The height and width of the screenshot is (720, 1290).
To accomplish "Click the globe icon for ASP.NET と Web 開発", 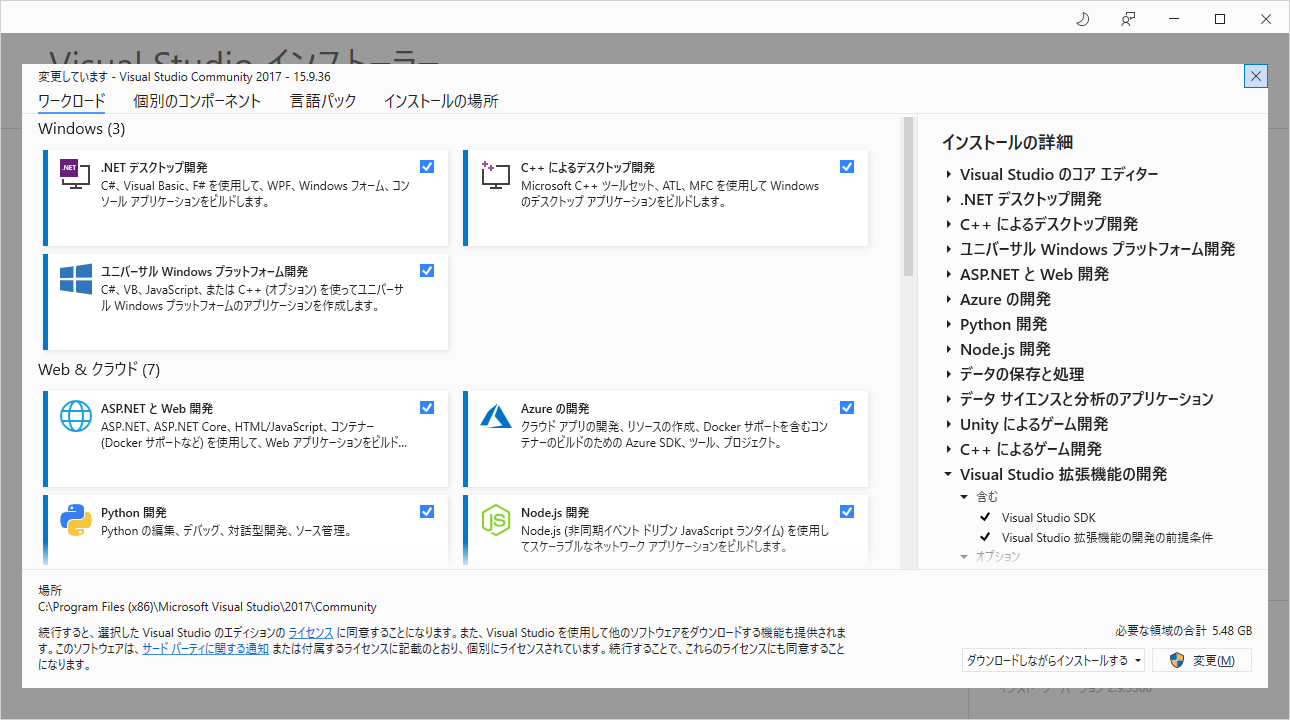I will [x=75, y=416].
